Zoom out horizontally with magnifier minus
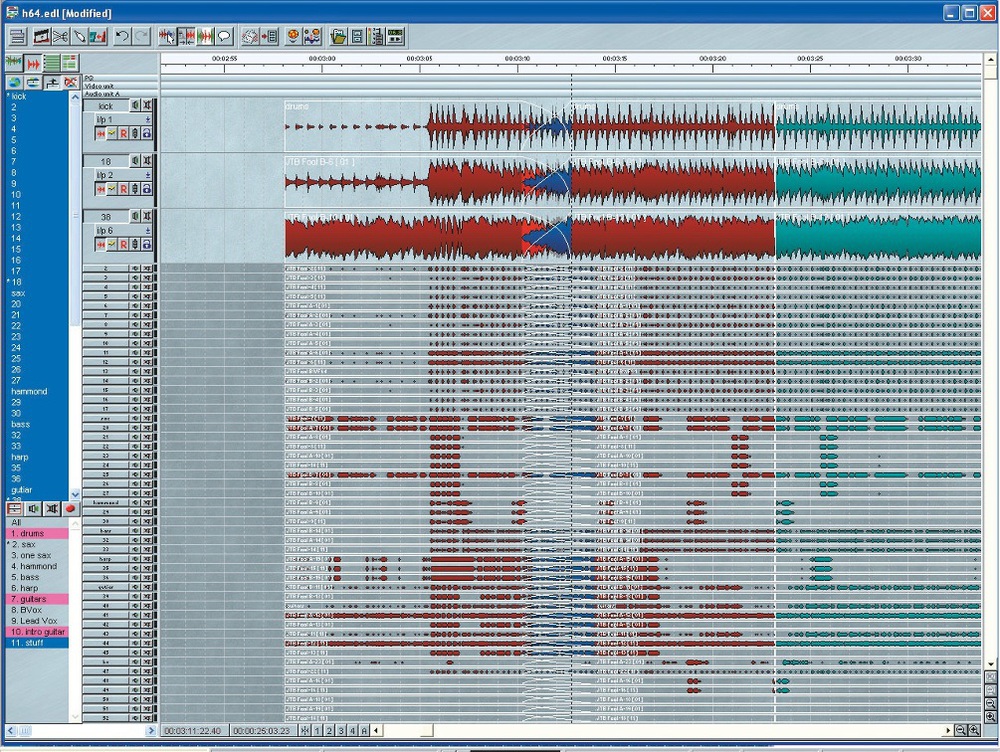This screenshot has width=1000, height=752. 960,730
